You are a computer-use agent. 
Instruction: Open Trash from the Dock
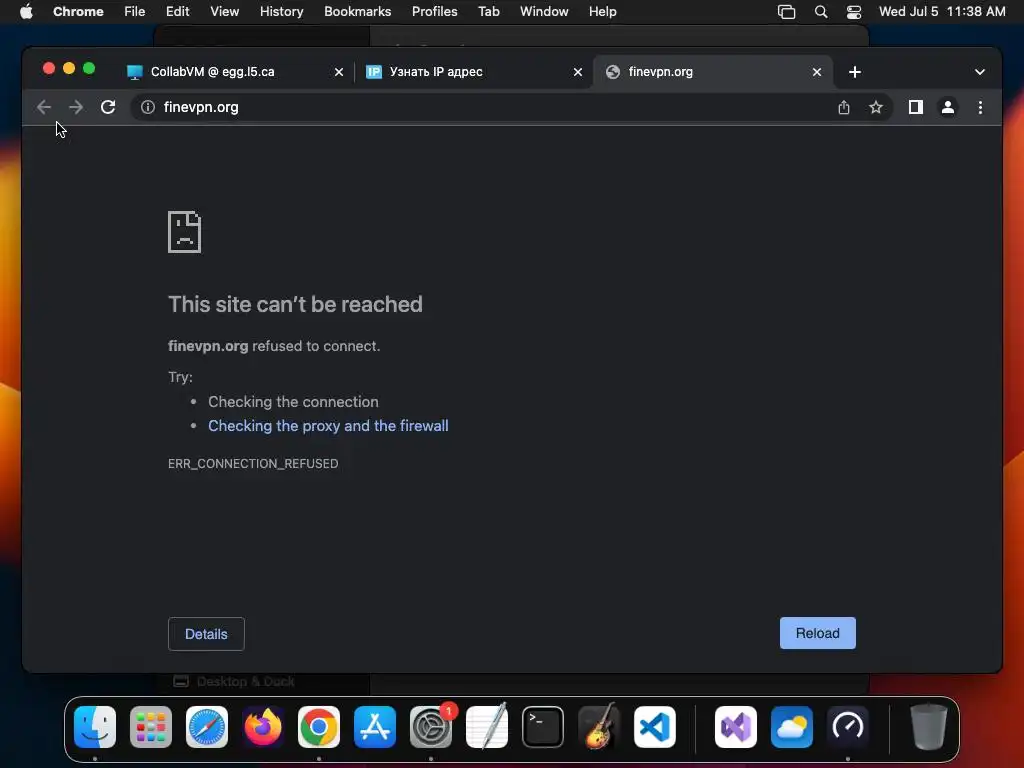coord(929,727)
